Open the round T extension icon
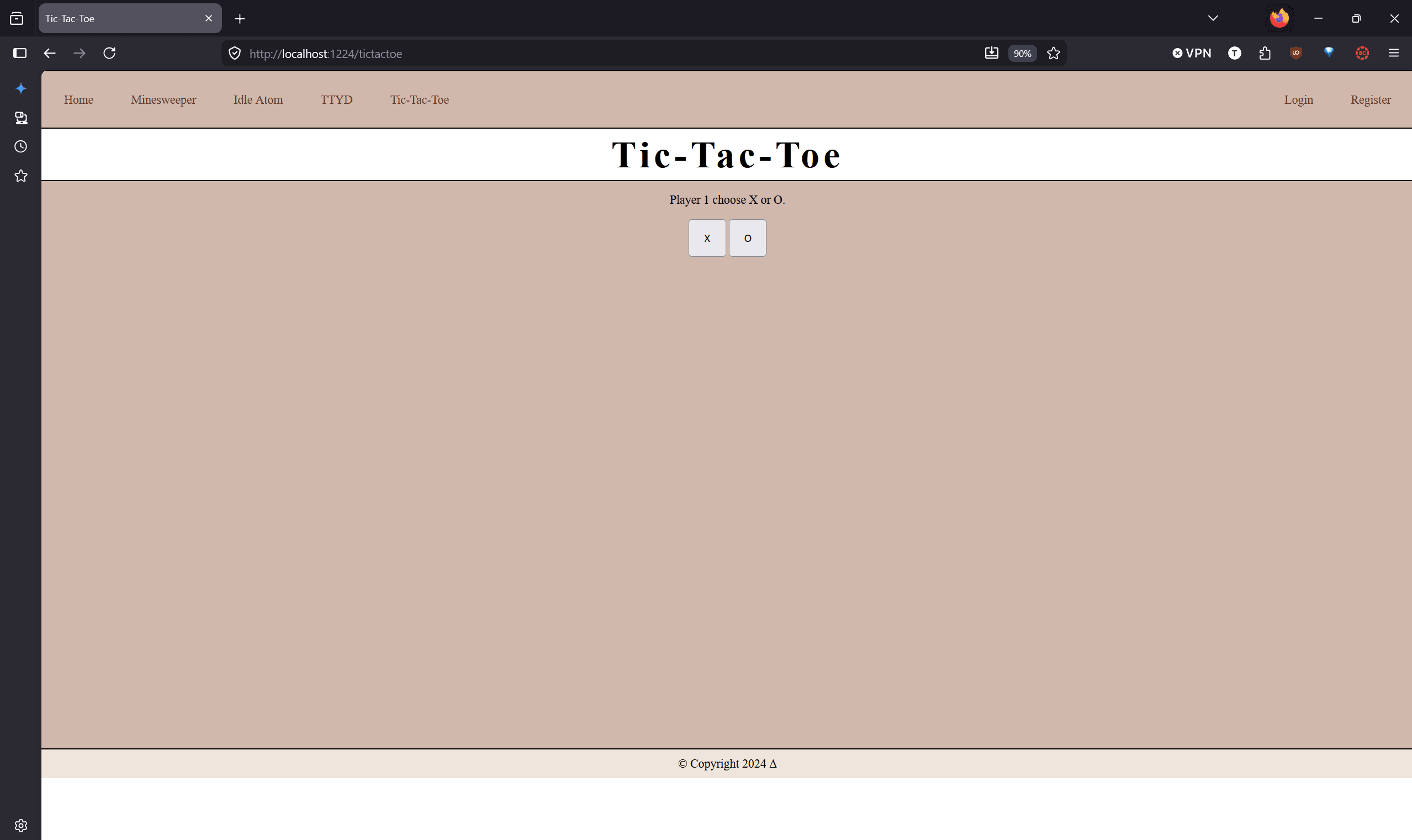The image size is (1412, 840). 1234,53
